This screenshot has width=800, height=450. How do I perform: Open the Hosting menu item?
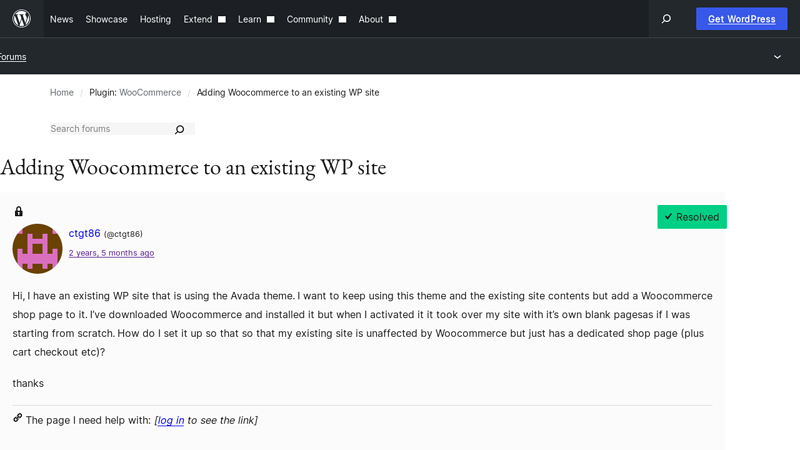click(x=155, y=19)
